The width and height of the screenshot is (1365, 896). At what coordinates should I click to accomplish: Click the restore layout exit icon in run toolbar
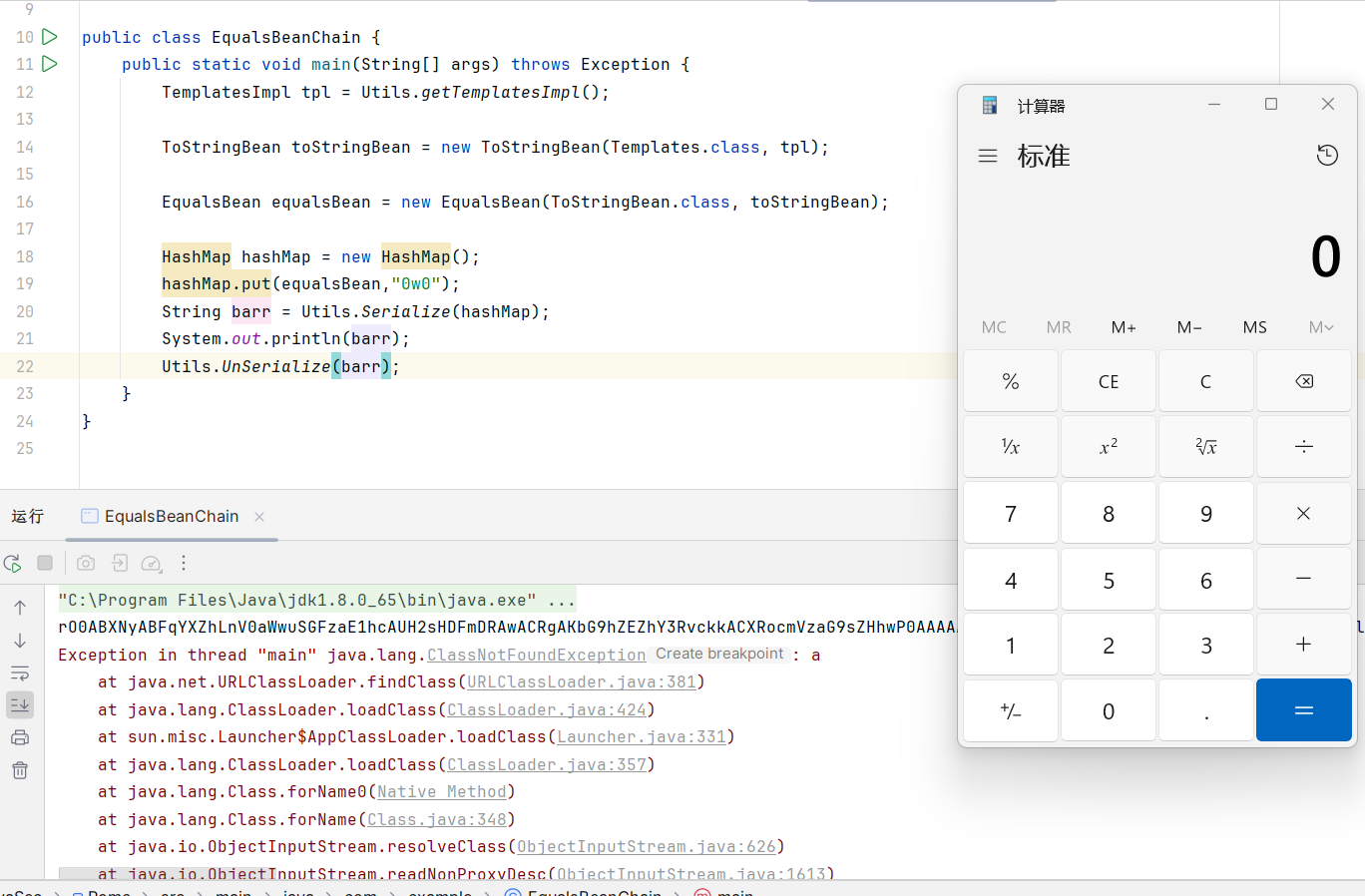pyautogui.click(x=120, y=563)
